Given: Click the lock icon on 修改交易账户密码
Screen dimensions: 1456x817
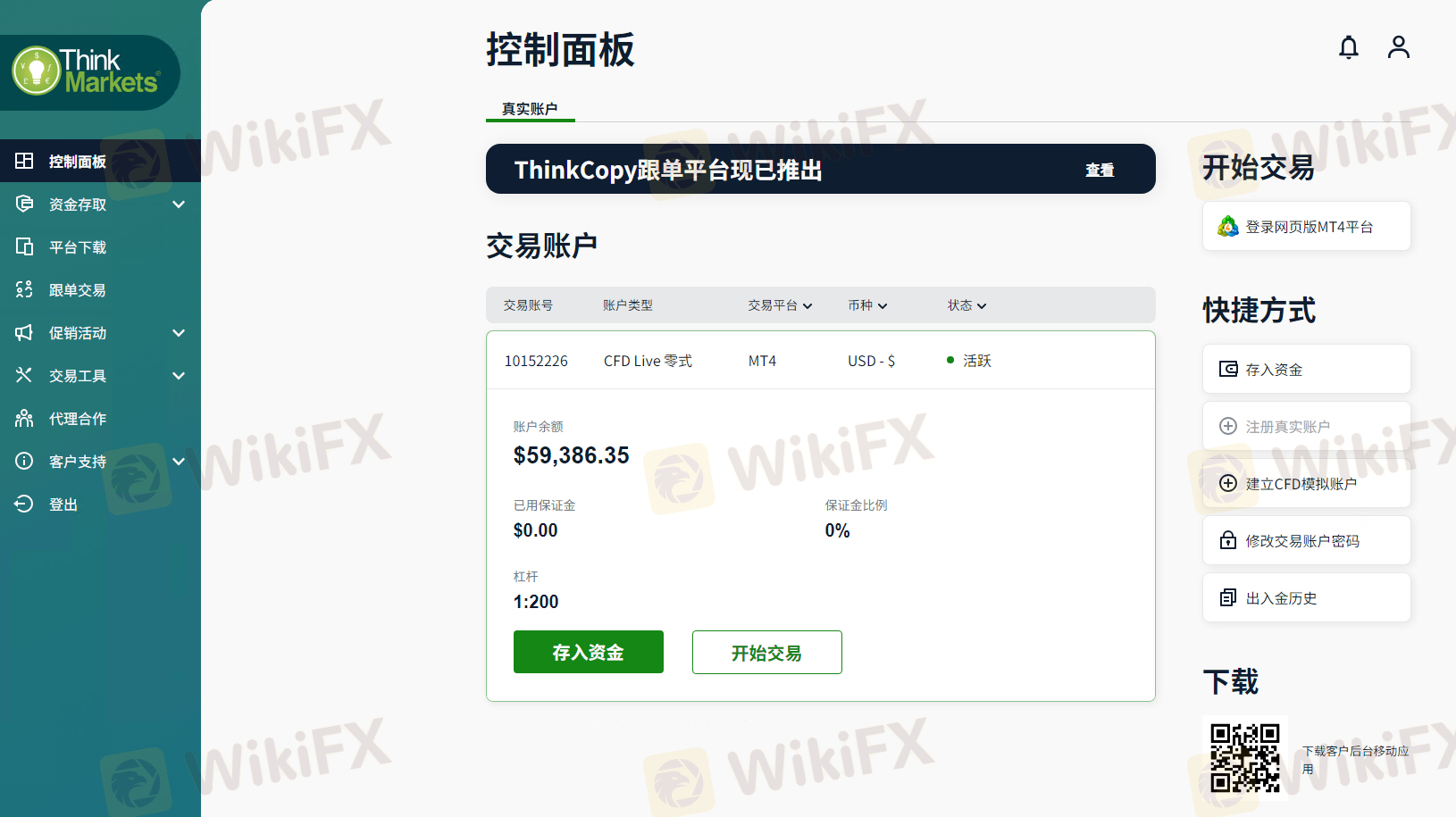Looking at the screenshot, I should 1228,540.
